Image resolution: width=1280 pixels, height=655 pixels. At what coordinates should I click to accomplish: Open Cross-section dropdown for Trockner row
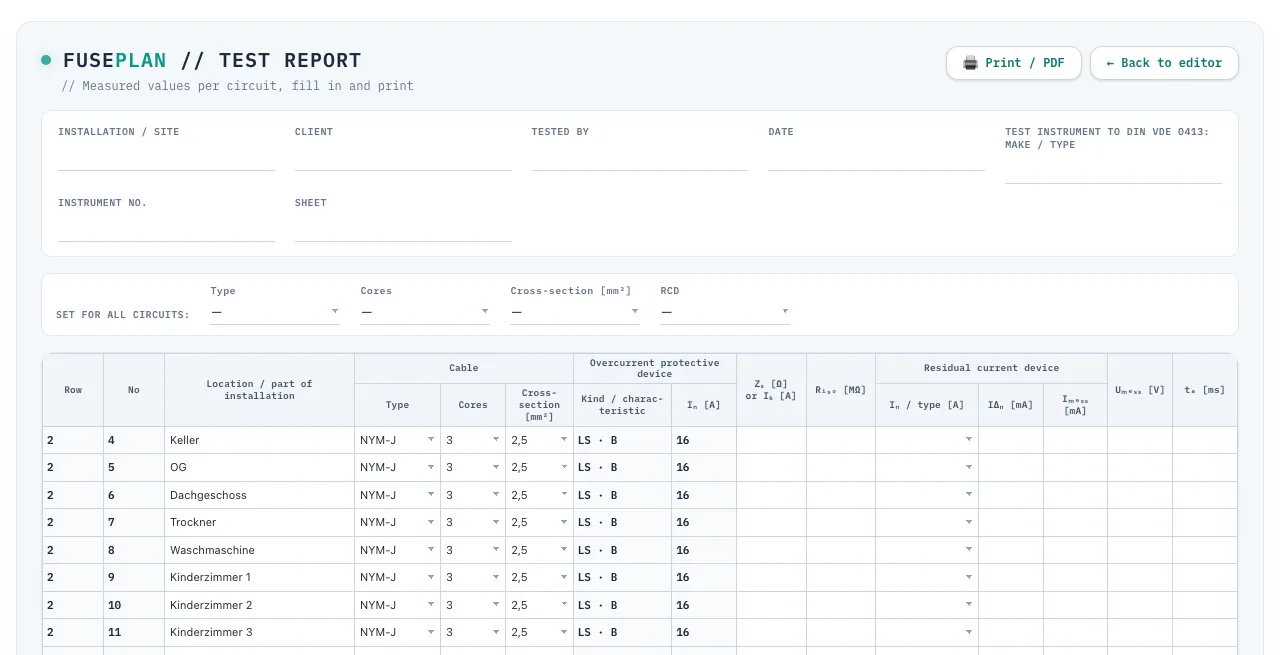click(x=539, y=522)
